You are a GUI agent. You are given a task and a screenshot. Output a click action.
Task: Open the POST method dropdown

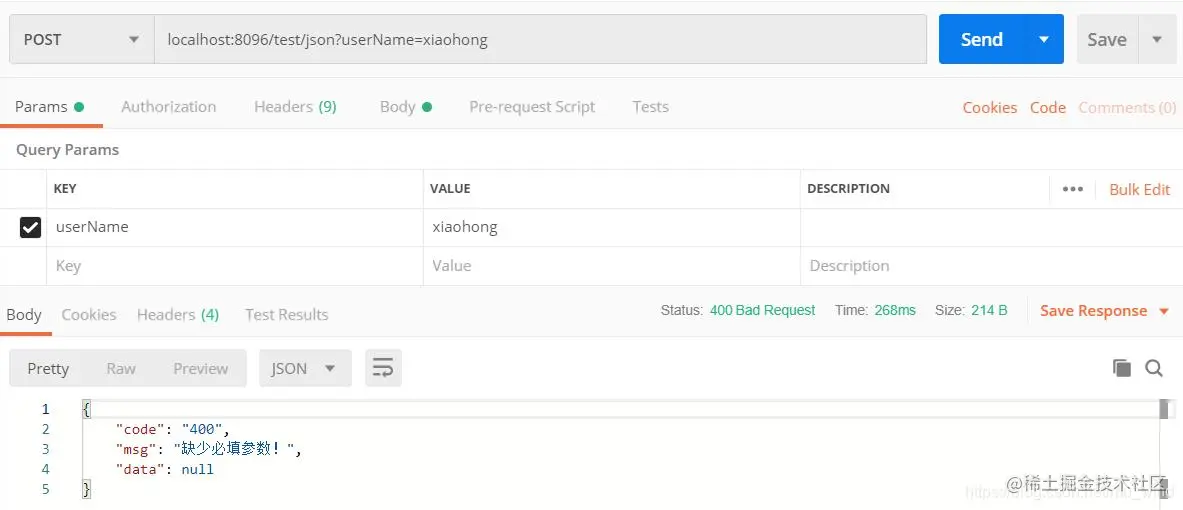tap(81, 39)
